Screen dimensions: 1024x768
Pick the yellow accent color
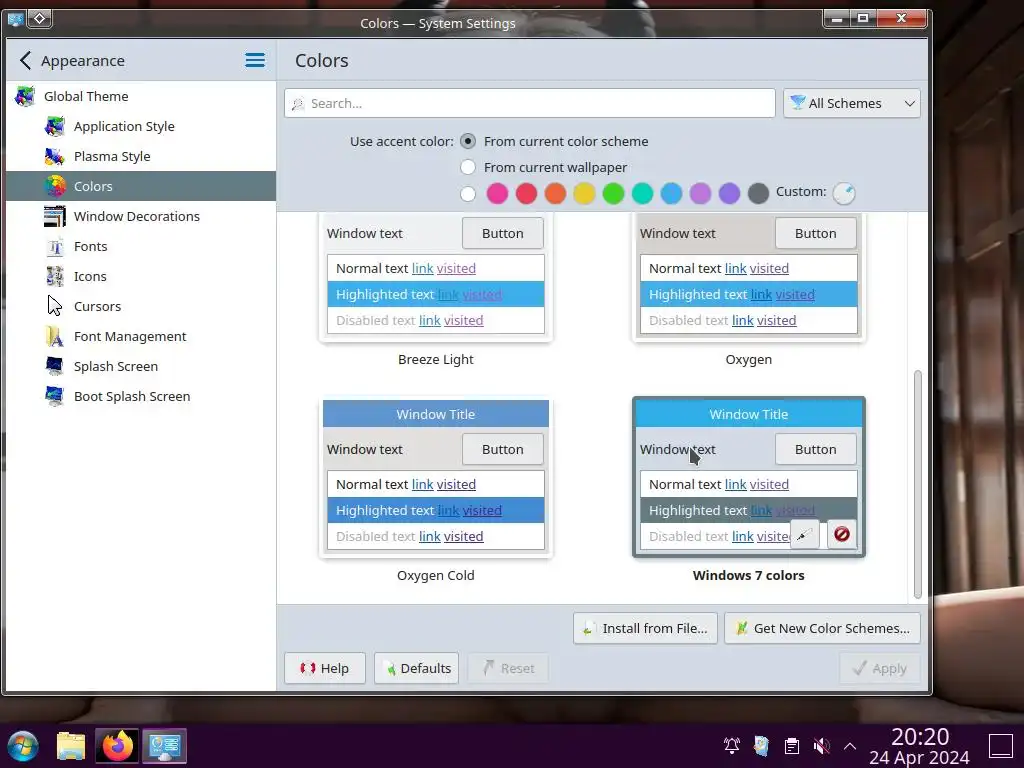click(x=584, y=194)
